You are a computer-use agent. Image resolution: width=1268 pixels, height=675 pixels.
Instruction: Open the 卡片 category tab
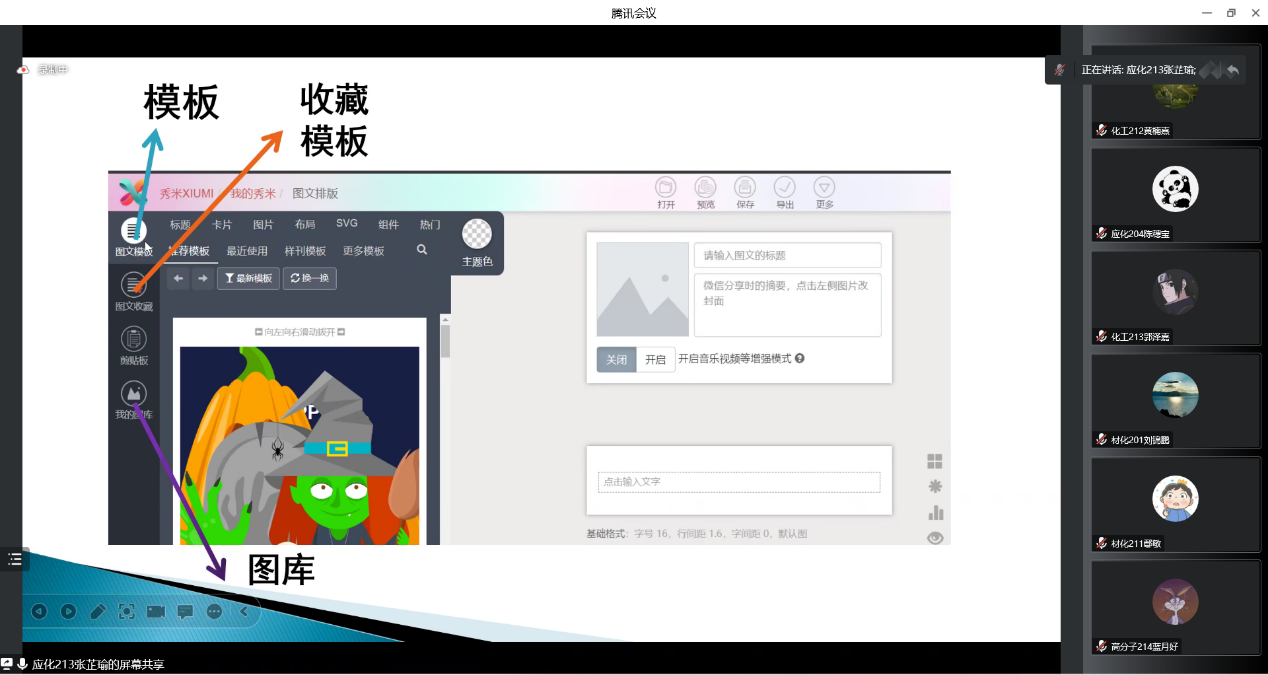point(222,225)
